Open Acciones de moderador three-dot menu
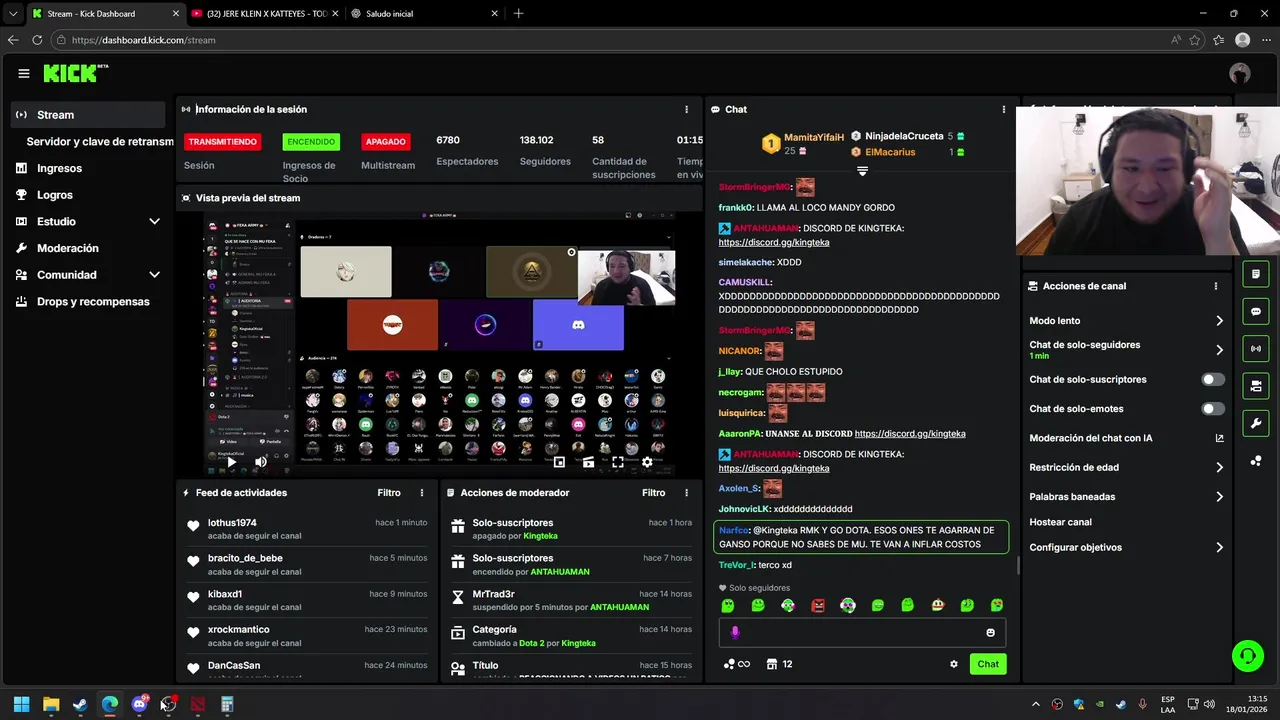The width and height of the screenshot is (1280, 720). [686, 493]
